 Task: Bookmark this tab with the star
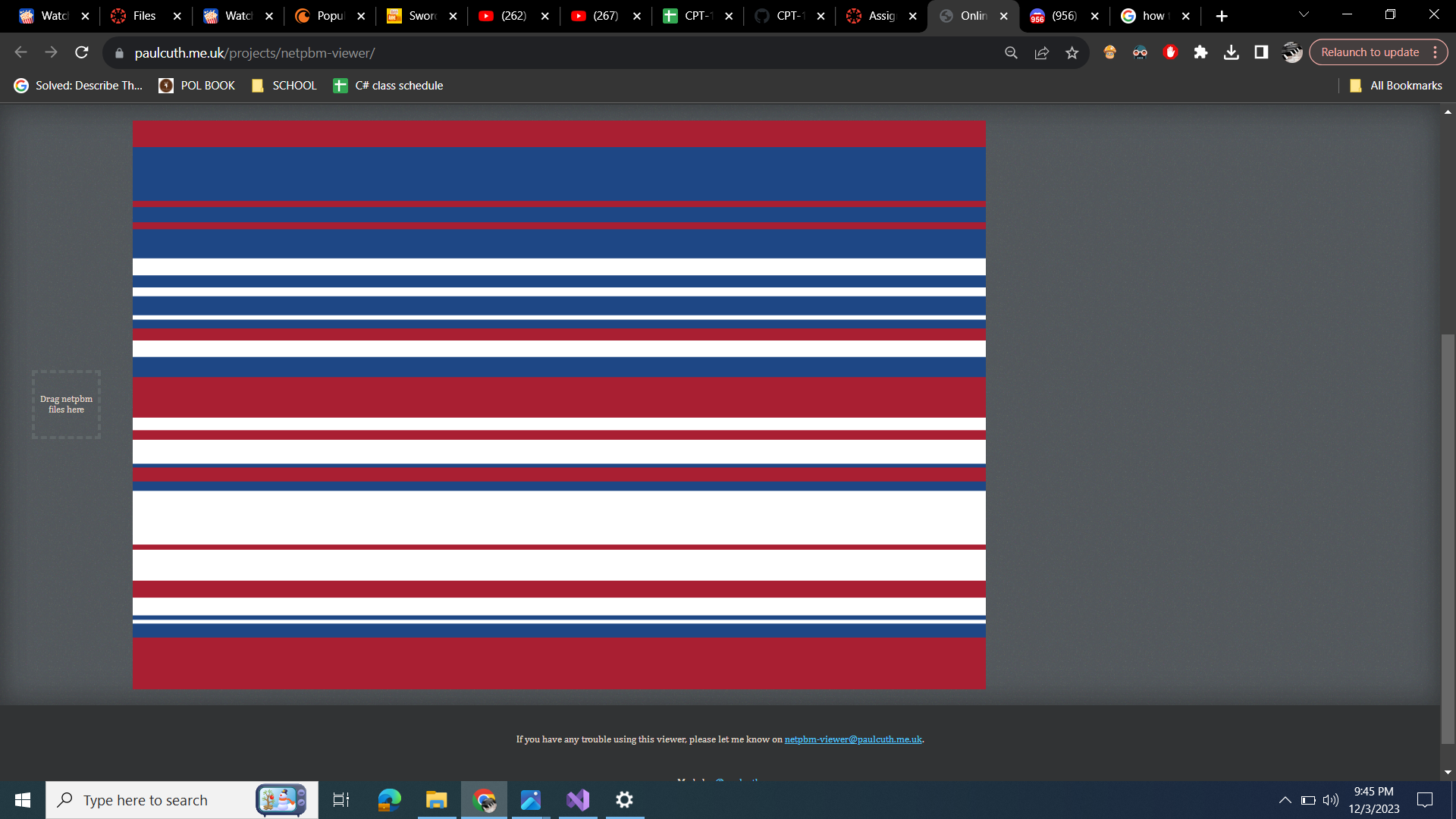[x=1072, y=53]
